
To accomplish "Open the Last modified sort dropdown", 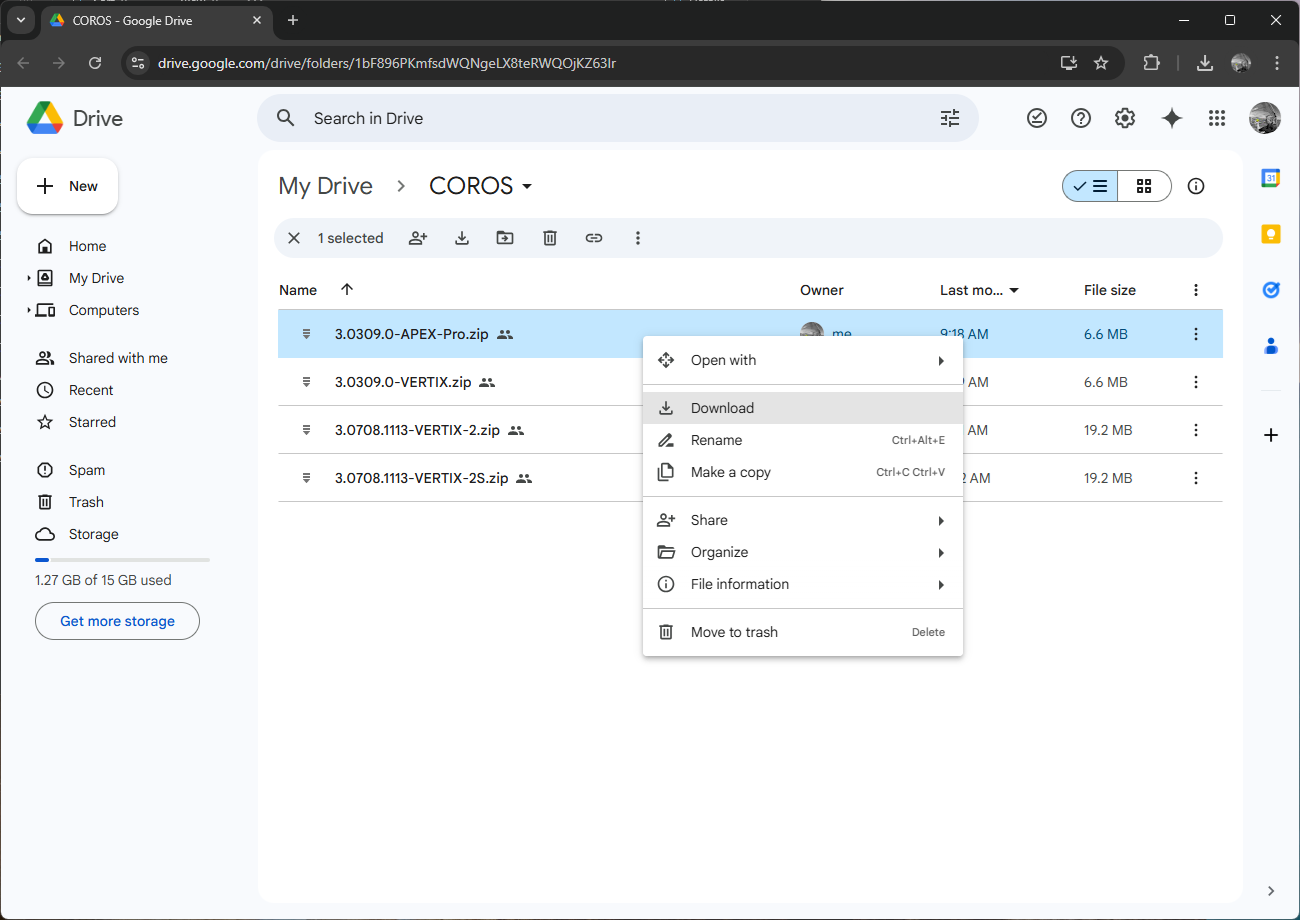I will [x=1014, y=291].
